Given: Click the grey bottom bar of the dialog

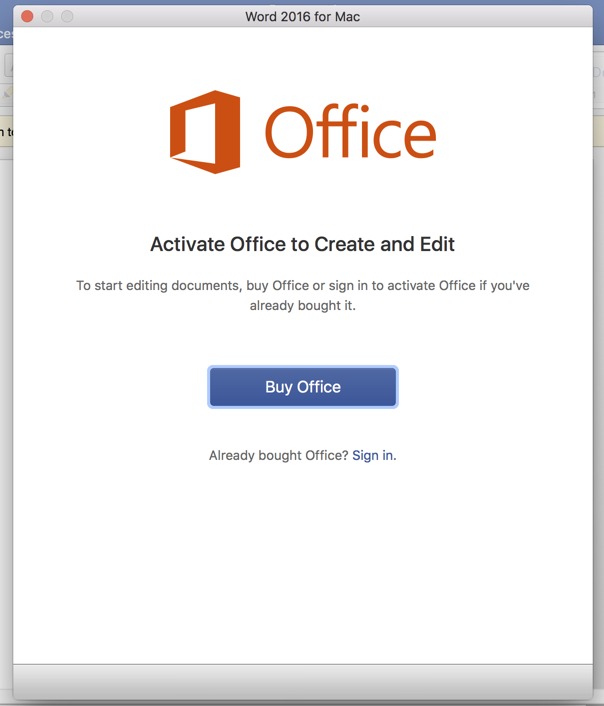Looking at the screenshot, I should [x=302, y=681].
